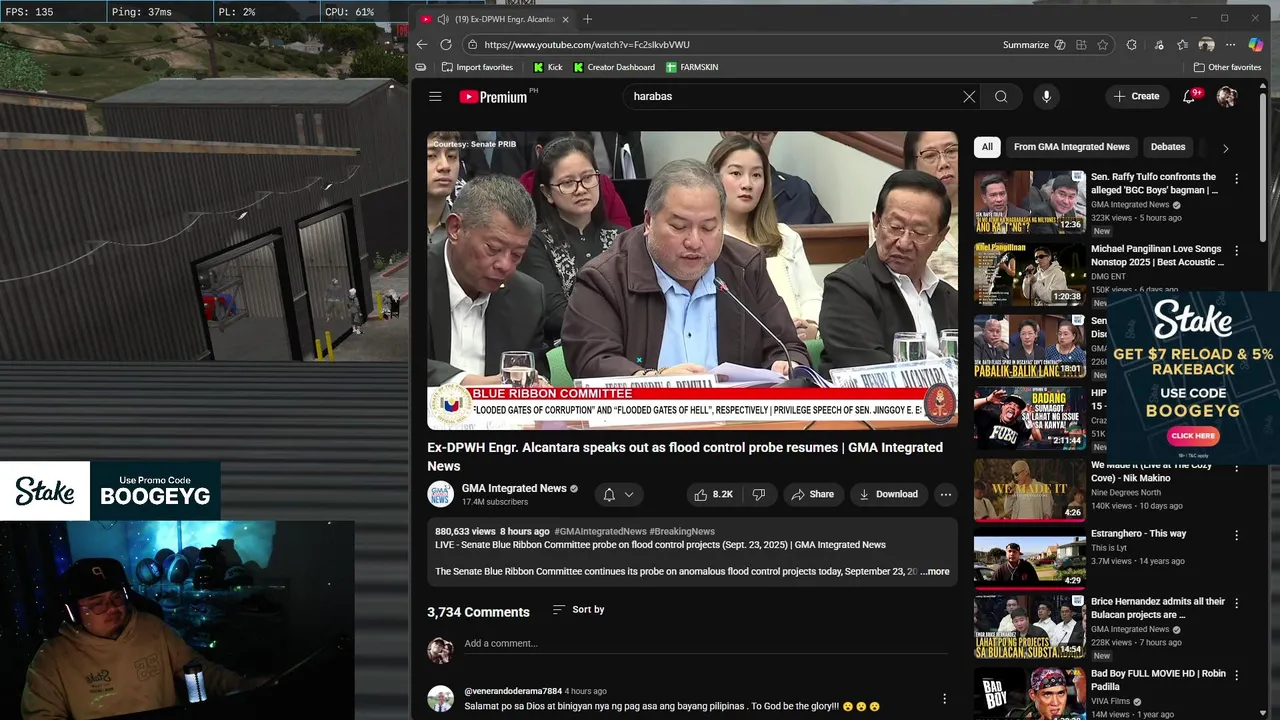1280x720 pixels.
Task: Open menu for Bad Boy FULL MOVIE
Action: (1236, 675)
